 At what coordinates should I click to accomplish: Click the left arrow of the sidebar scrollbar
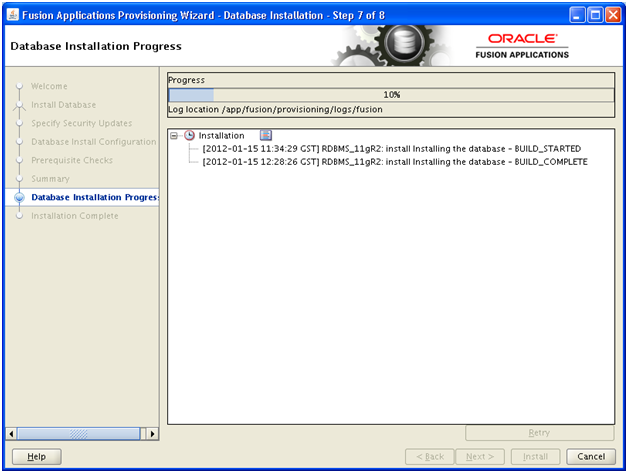(11, 434)
